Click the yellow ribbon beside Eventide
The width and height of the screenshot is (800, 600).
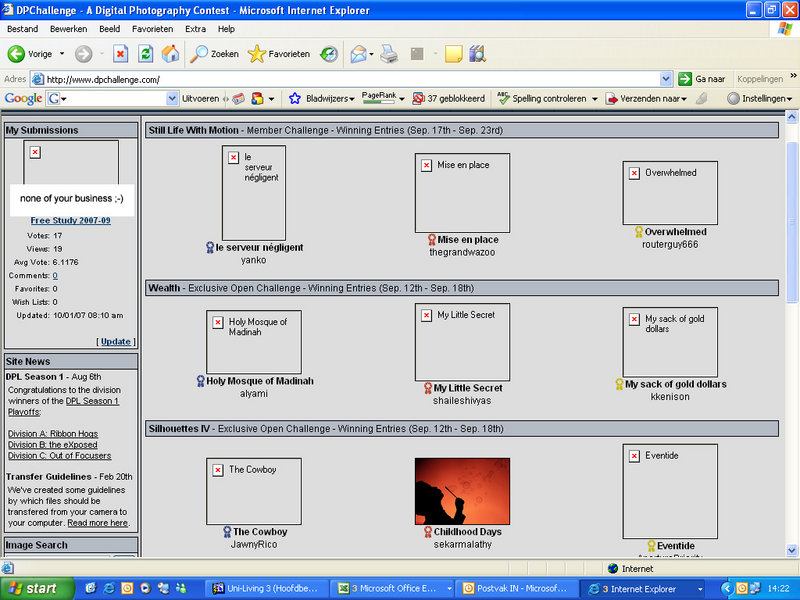coord(652,545)
